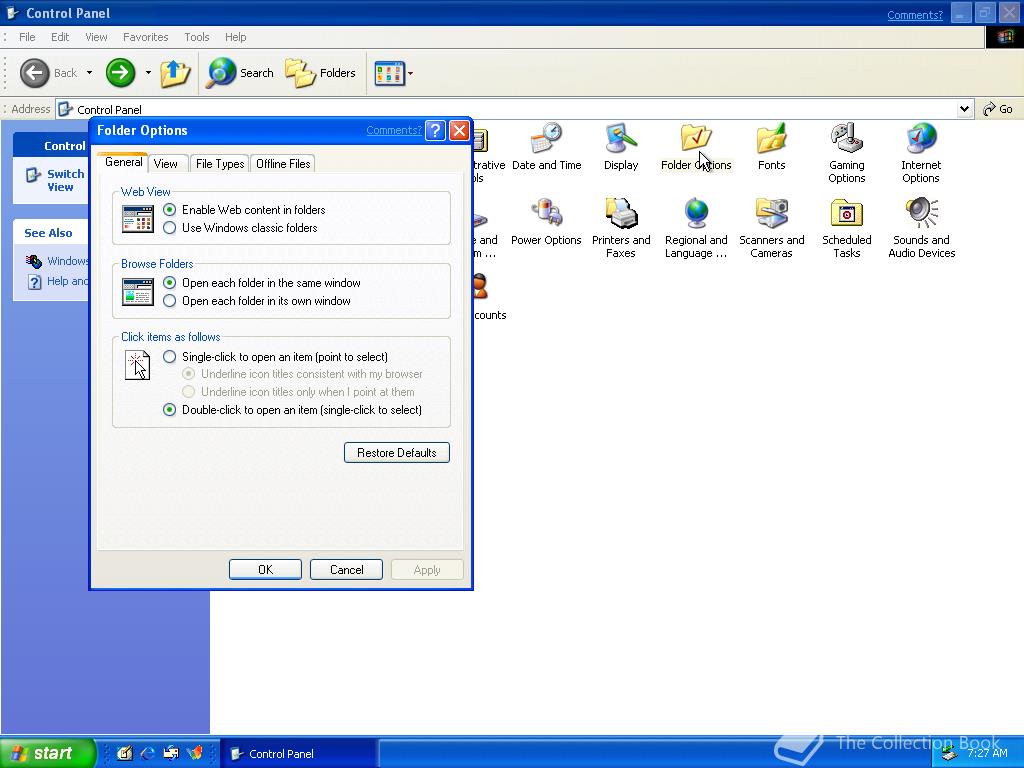Open the Views dropdown arrow
This screenshot has height=768, width=1024.
[x=410, y=73]
